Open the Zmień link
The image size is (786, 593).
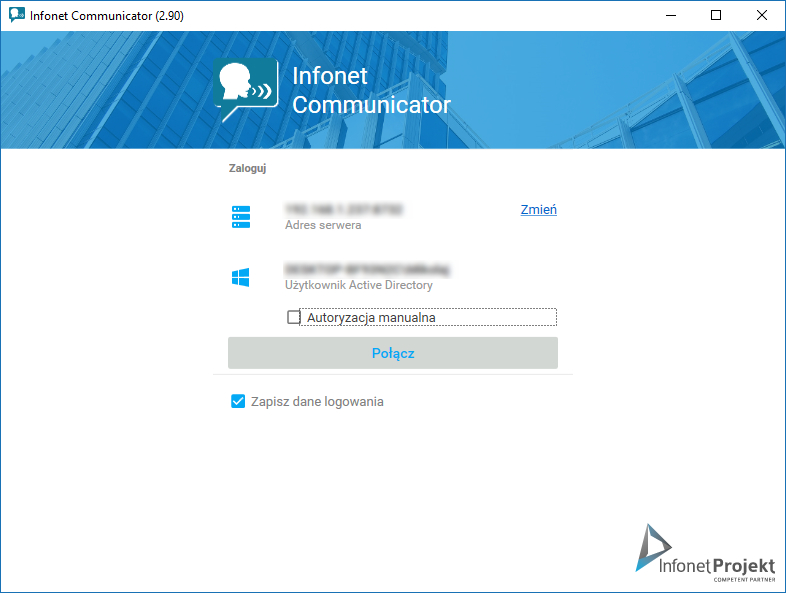[x=538, y=210]
